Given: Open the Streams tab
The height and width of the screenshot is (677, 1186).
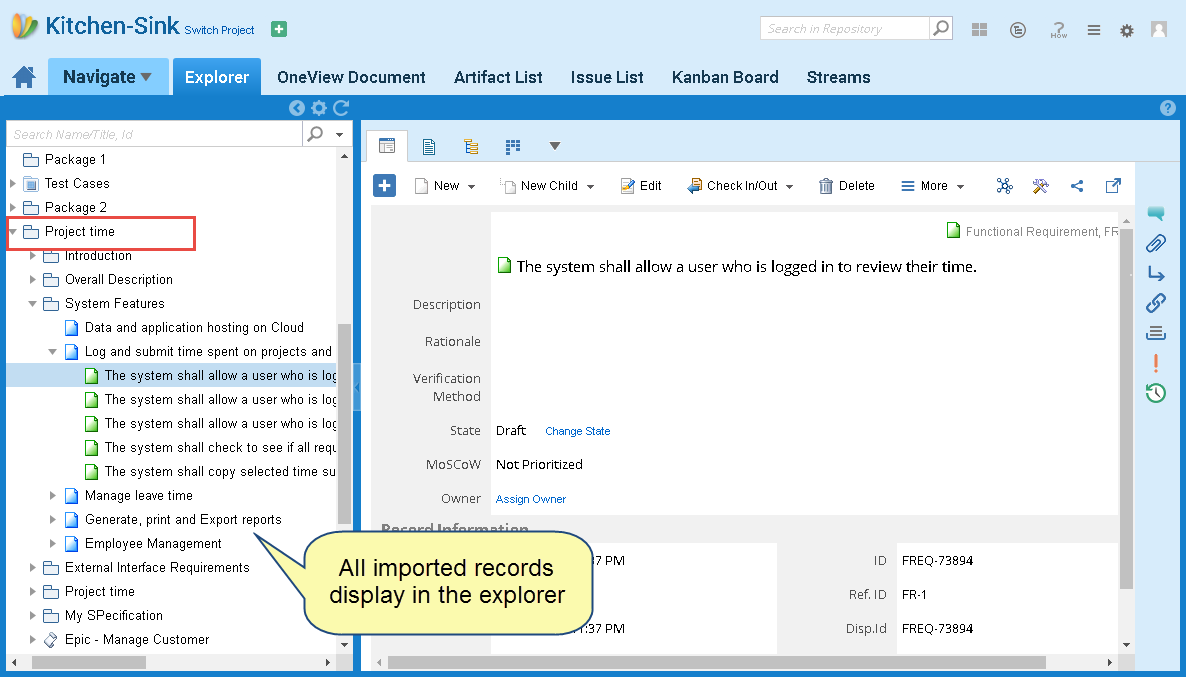Looking at the screenshot, I should tap(839, 77).
